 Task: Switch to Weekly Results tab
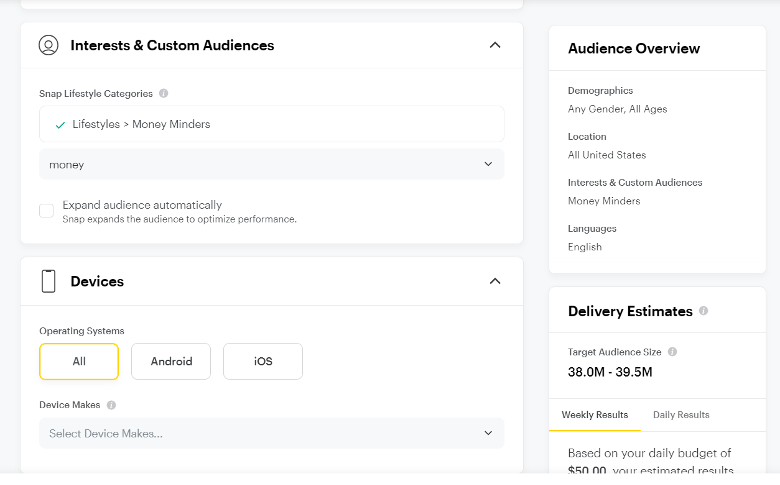(x=595, y=415)
